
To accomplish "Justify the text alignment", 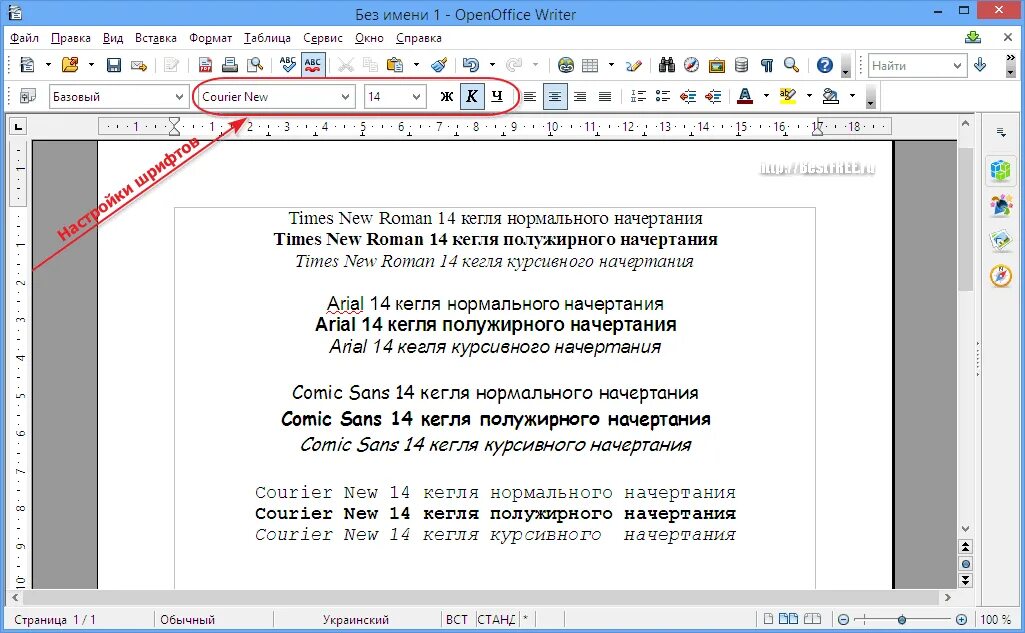I will 605,97.
